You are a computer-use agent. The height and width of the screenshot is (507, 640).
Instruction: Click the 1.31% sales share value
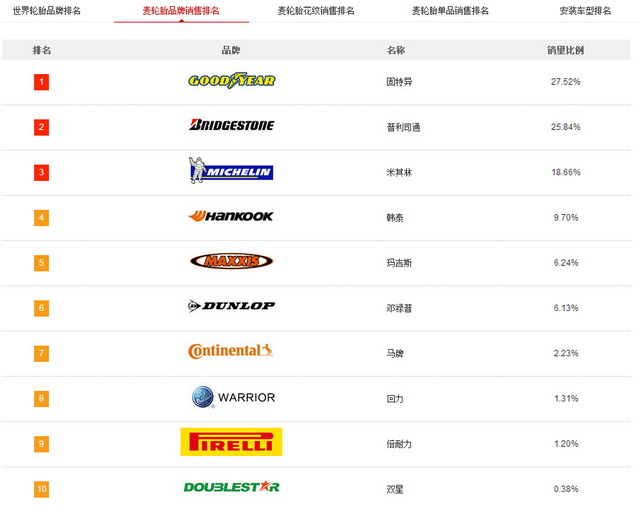pyautogui.click(x=566, y=398)
